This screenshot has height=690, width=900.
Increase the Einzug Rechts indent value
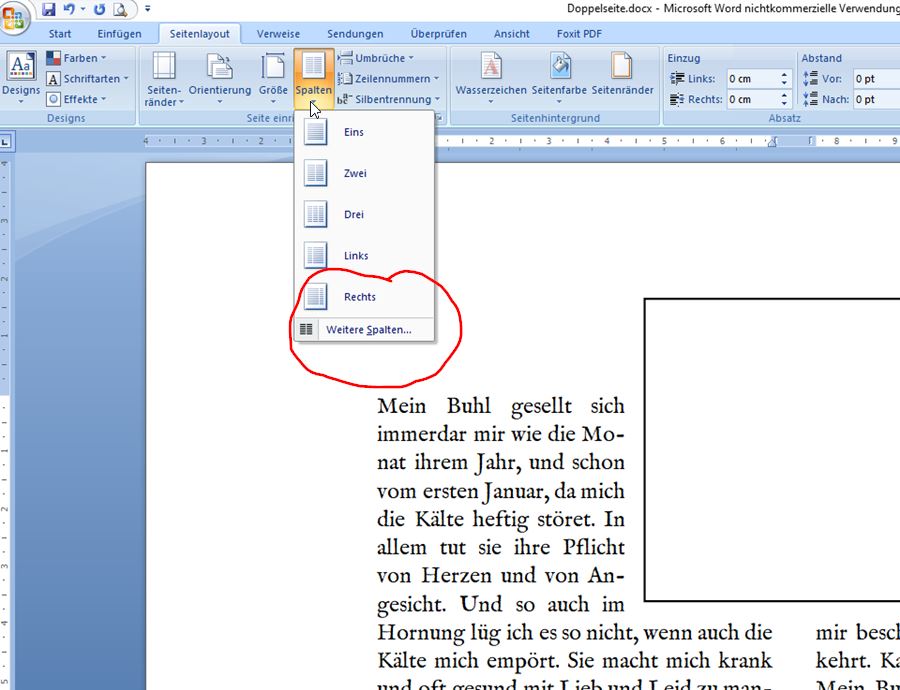click(x=784, y=95)
